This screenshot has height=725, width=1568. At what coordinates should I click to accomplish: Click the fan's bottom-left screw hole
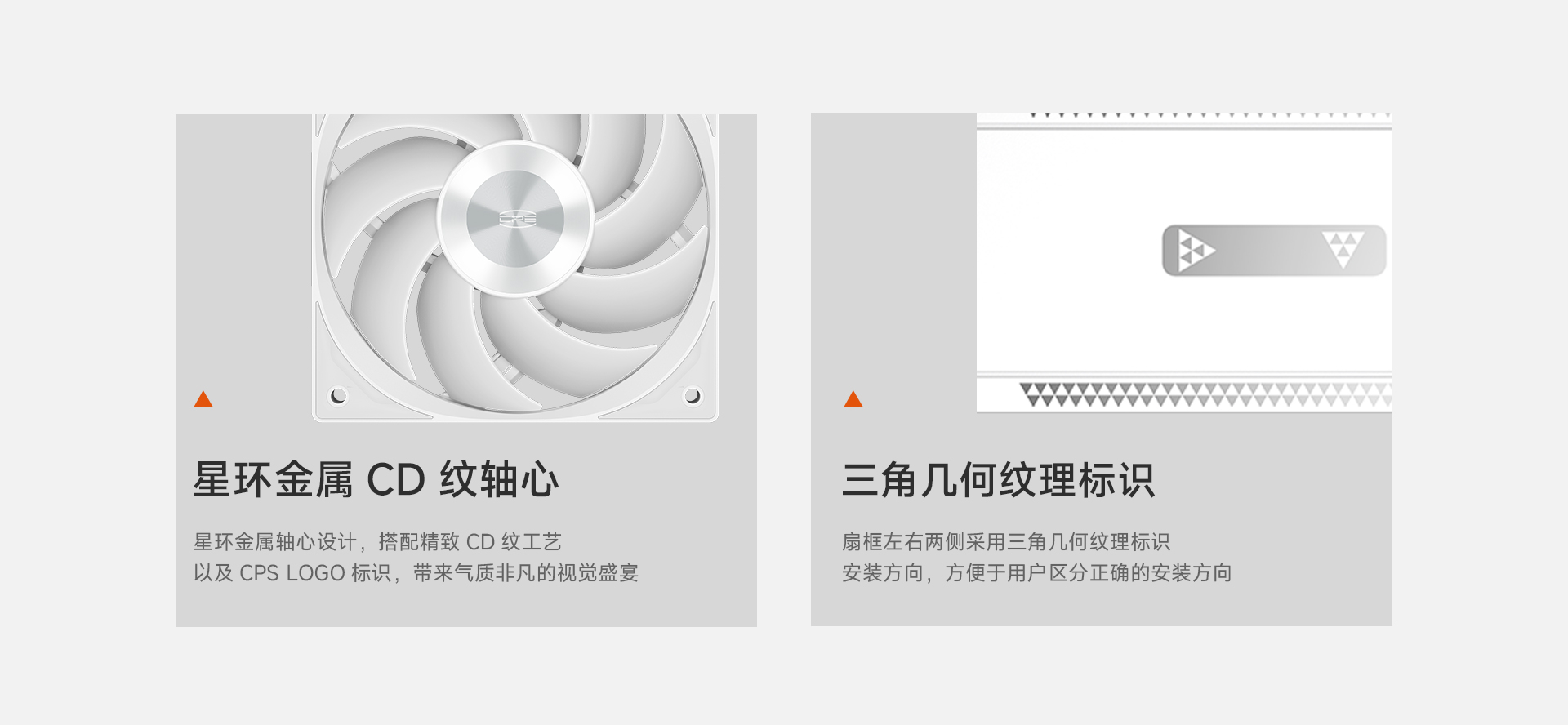tap(338, 396)
